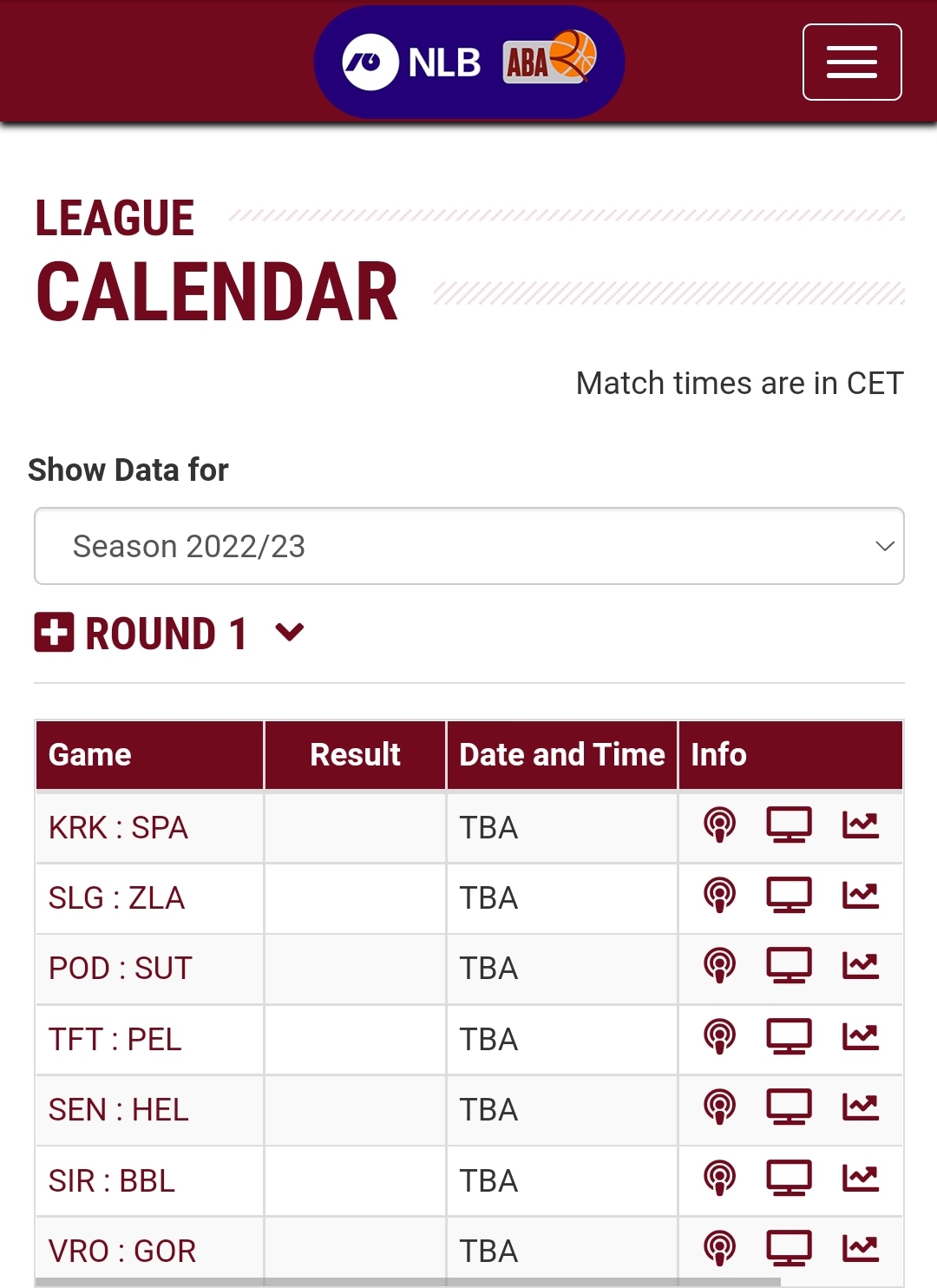Open podcast icon for TFT : PEL
This screenshot has height=1288, width=937.
tap(719, 1036)
